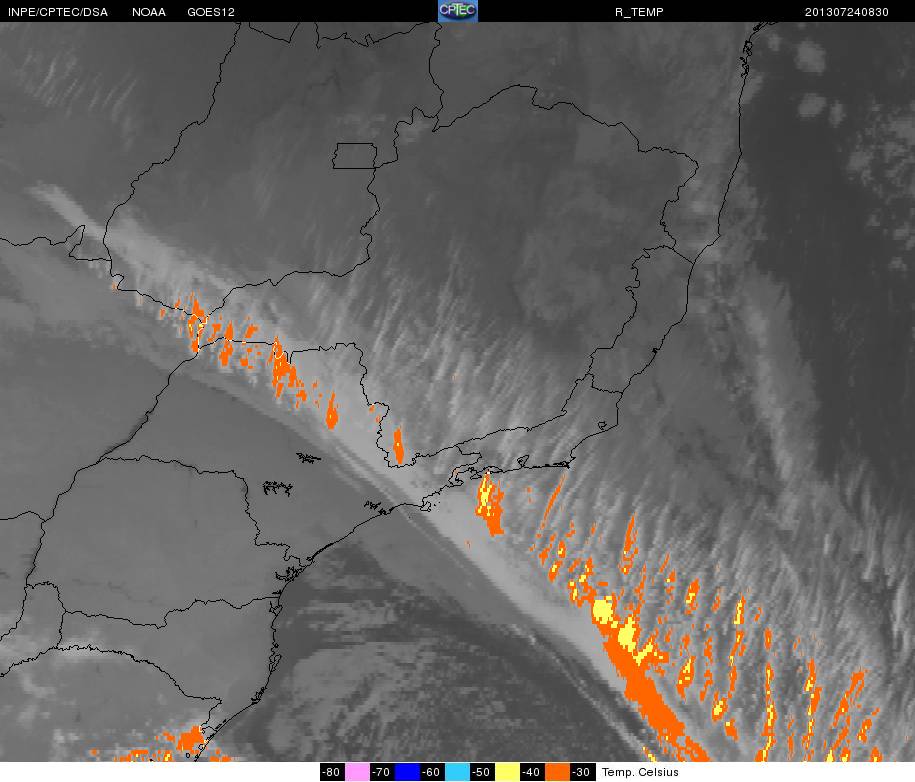Viewport: 915px width, 782px height.
Task: Click the -40 legend value
Action: 532,772
